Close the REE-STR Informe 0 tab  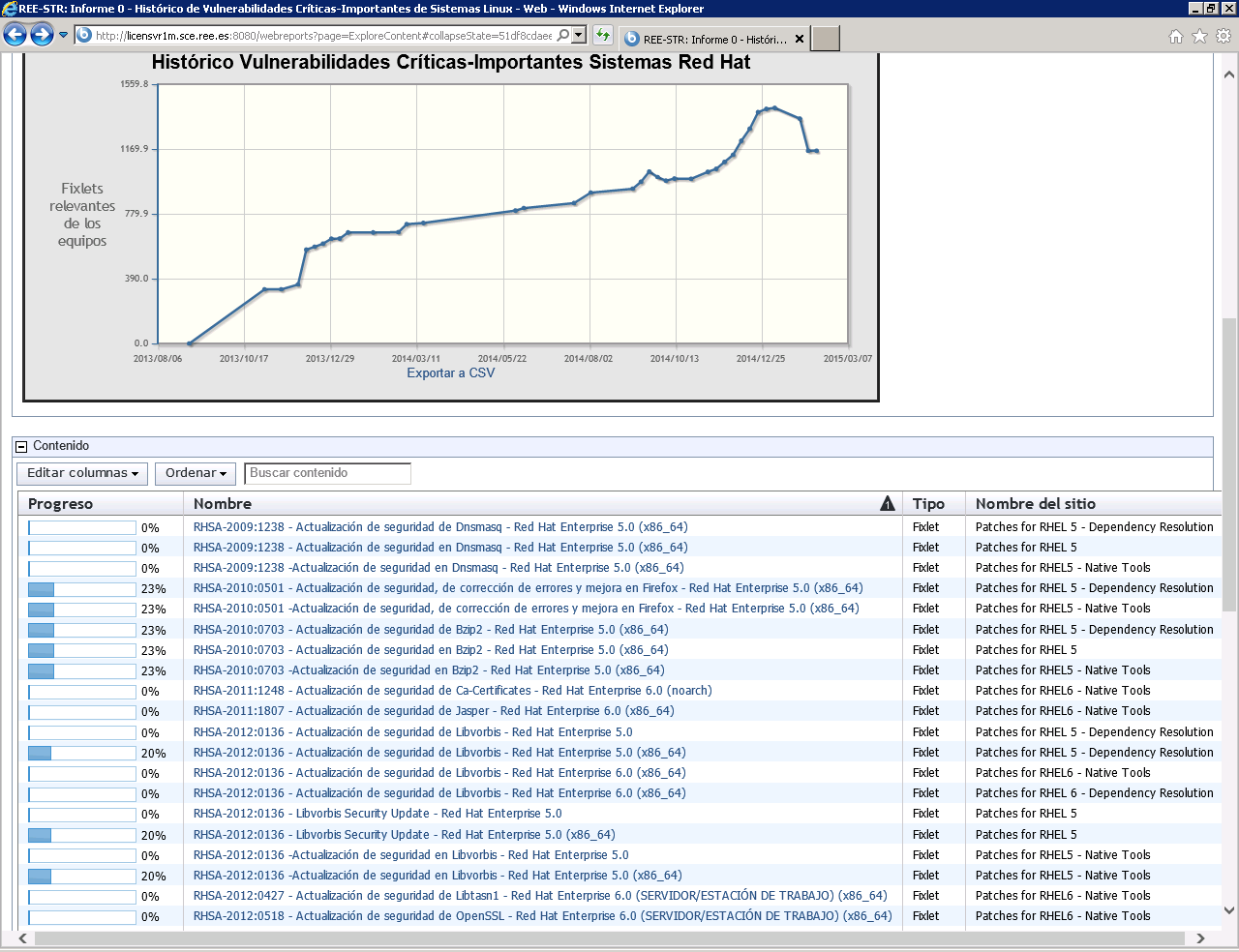pyautogui.click(x=800, y=40)
